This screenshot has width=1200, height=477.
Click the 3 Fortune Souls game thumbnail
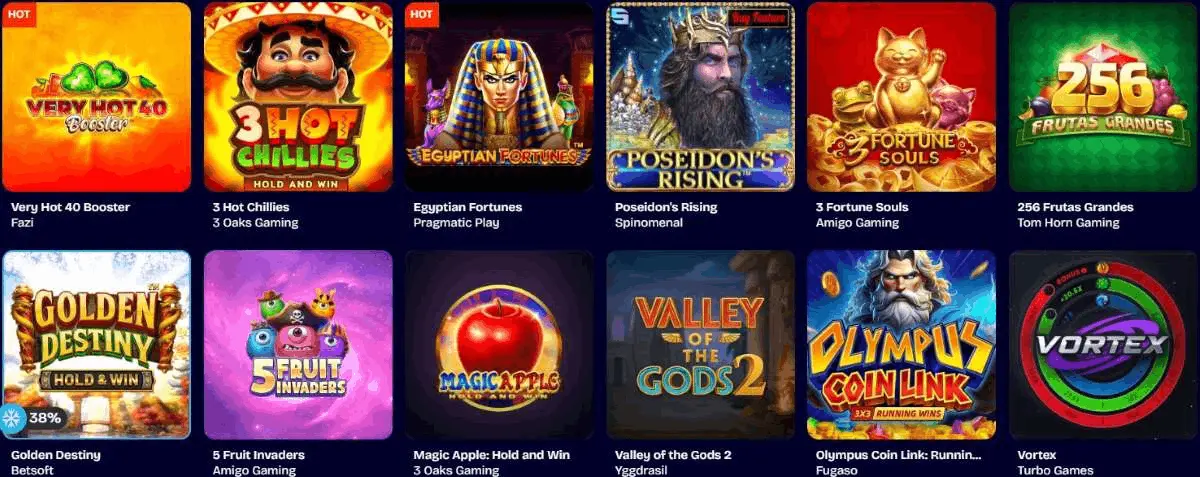click(902, 97)
